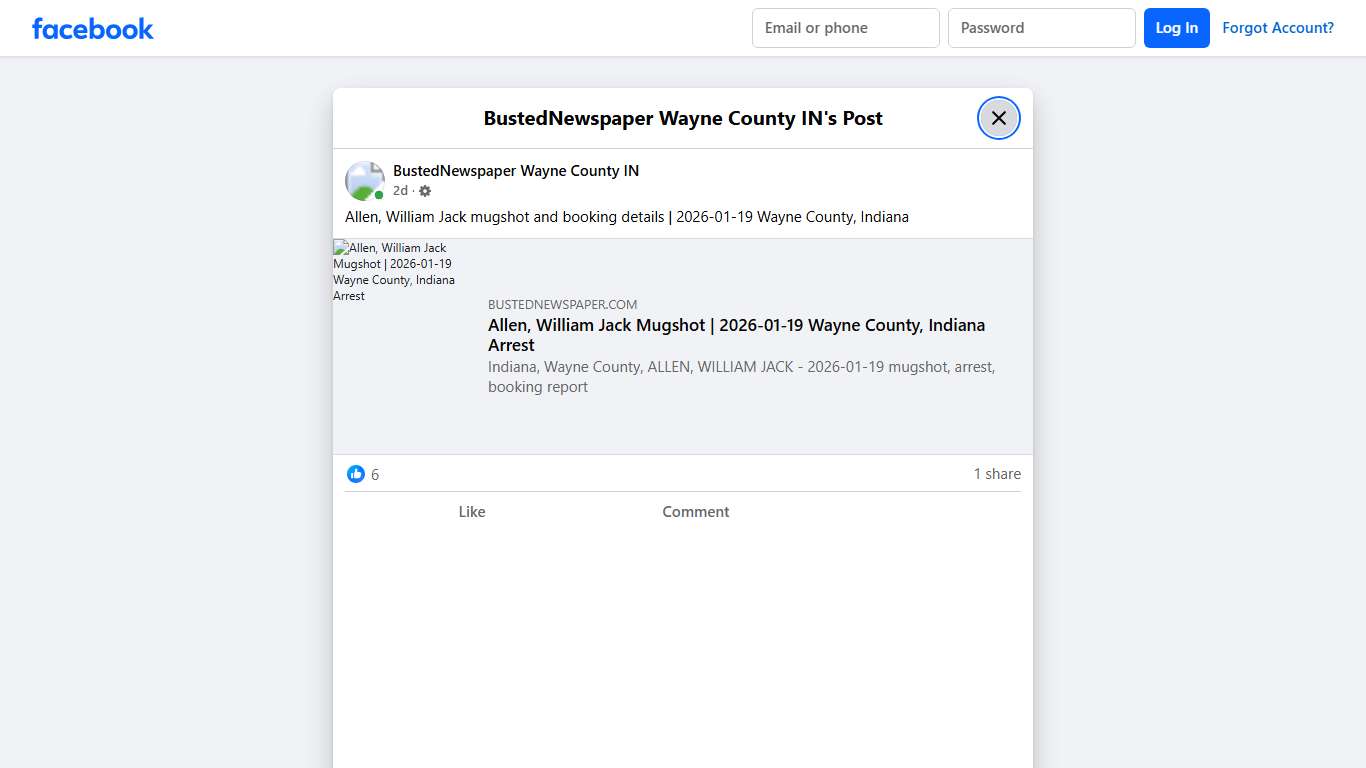Click the blue thumbs-up reaction icon
Screen dimensions: 1366x768
[x=356, y=473]
